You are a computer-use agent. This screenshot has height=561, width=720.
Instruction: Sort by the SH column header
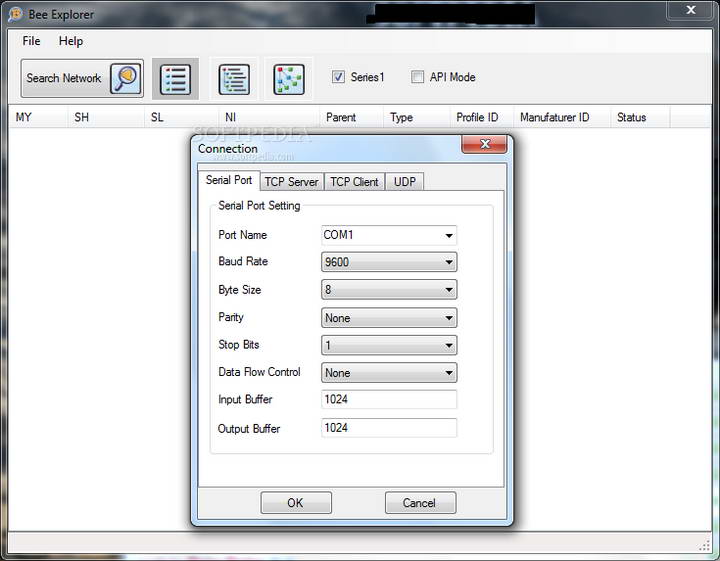(x=106, y=117)
